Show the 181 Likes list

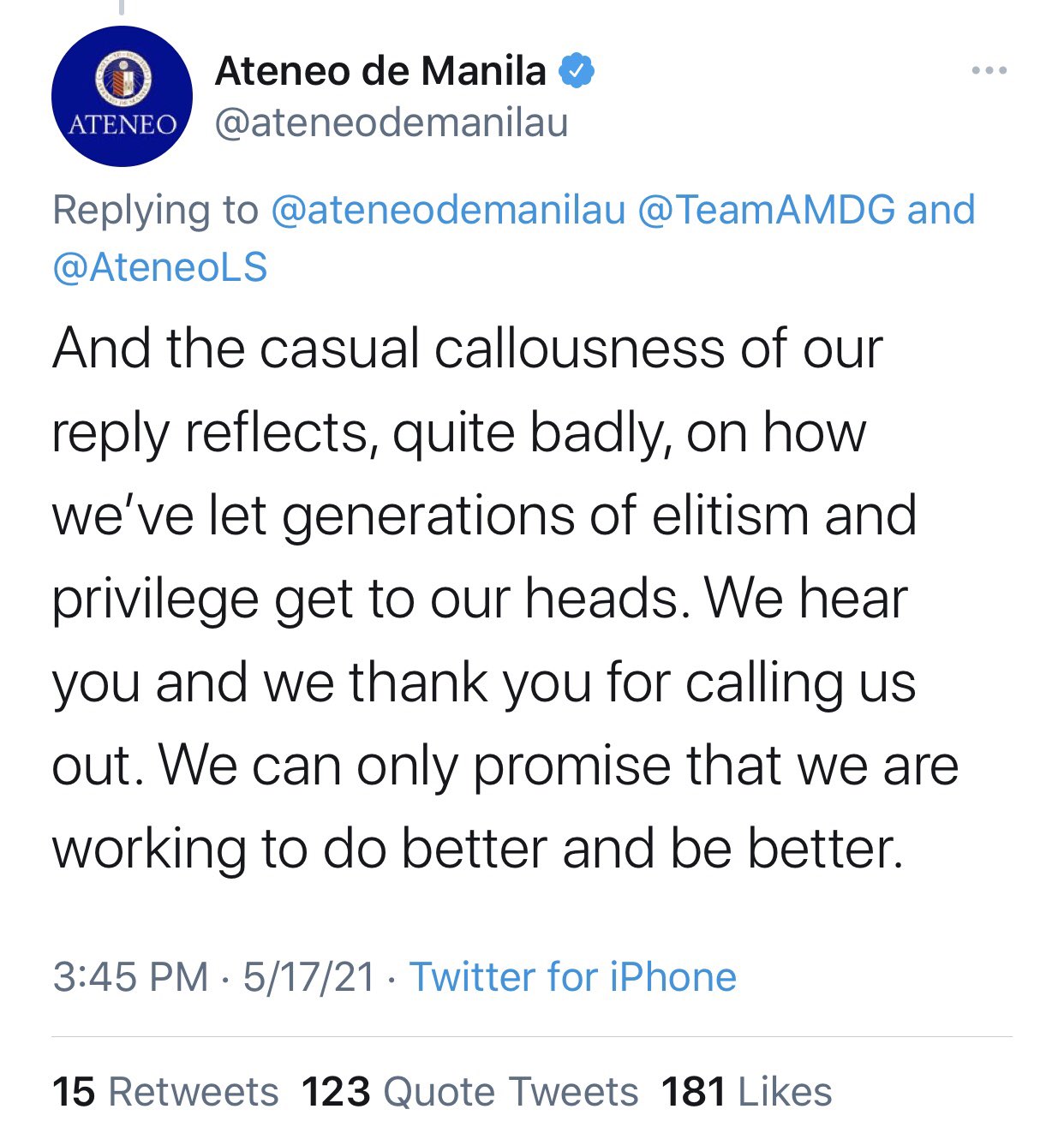(746, 1092)
